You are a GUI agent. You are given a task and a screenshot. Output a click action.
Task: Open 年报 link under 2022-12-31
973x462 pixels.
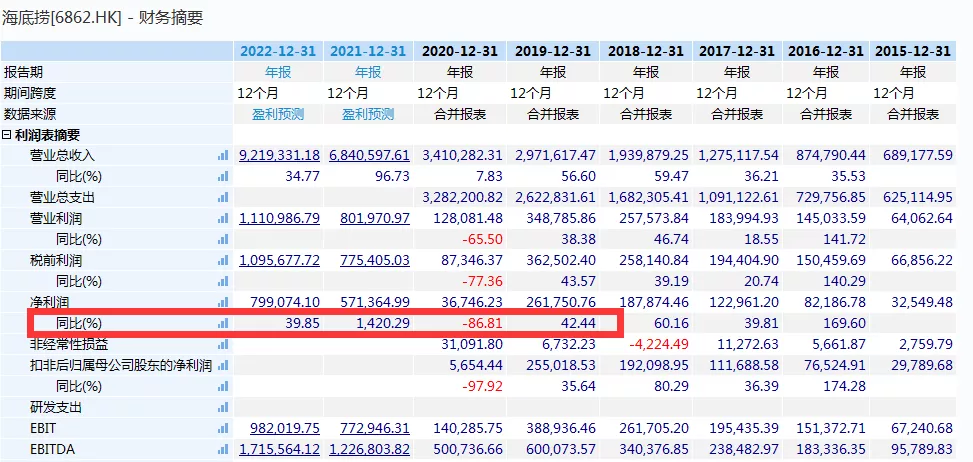[279, 72]
